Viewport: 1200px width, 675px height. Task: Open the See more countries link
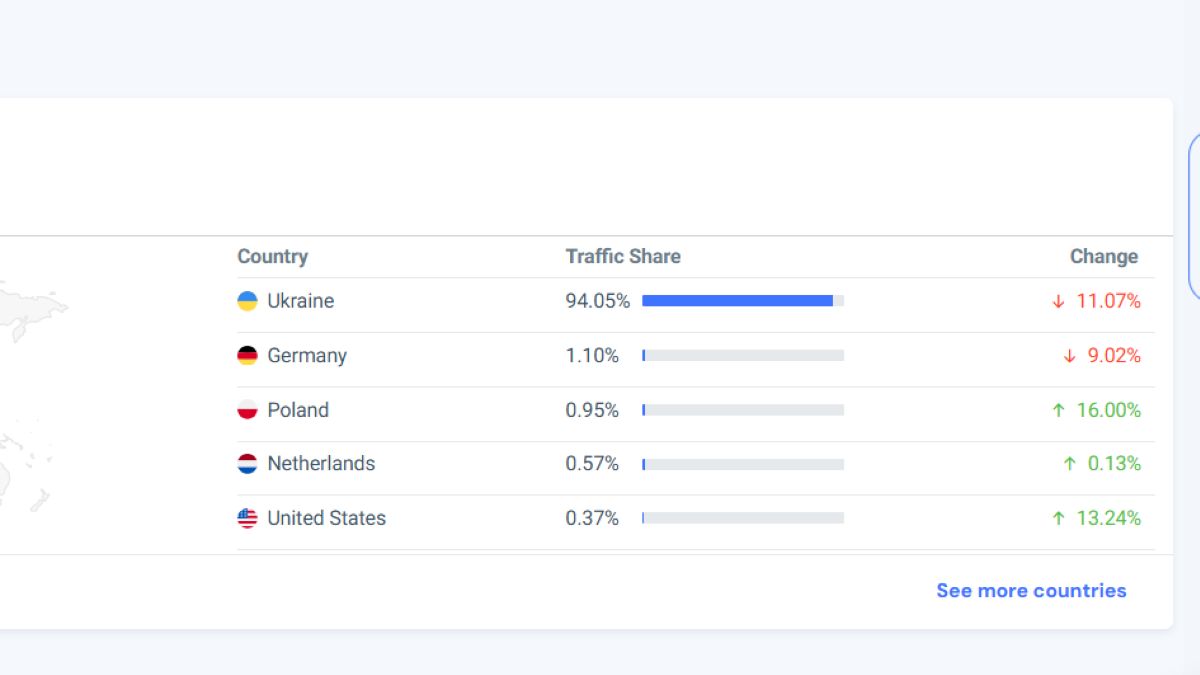(x=1031, y=591)
